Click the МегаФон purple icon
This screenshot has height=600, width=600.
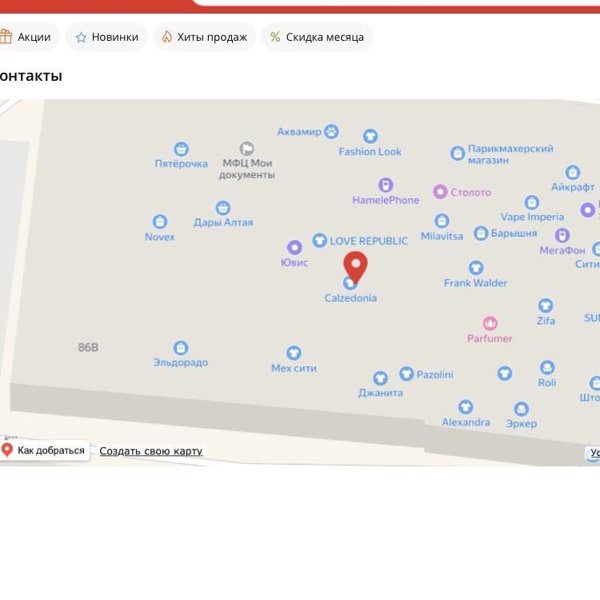click(x=562, y=235)
